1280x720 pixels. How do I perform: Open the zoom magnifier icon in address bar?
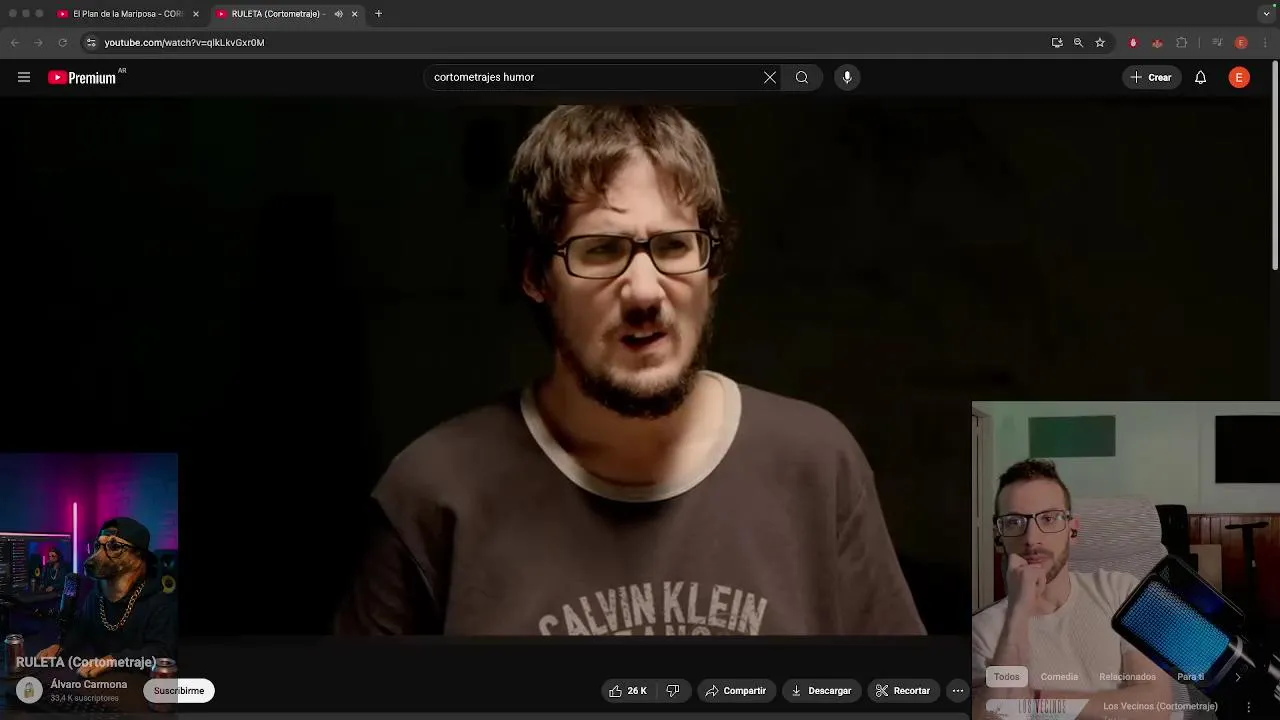pyautogui.click(x=1078, y=43)
